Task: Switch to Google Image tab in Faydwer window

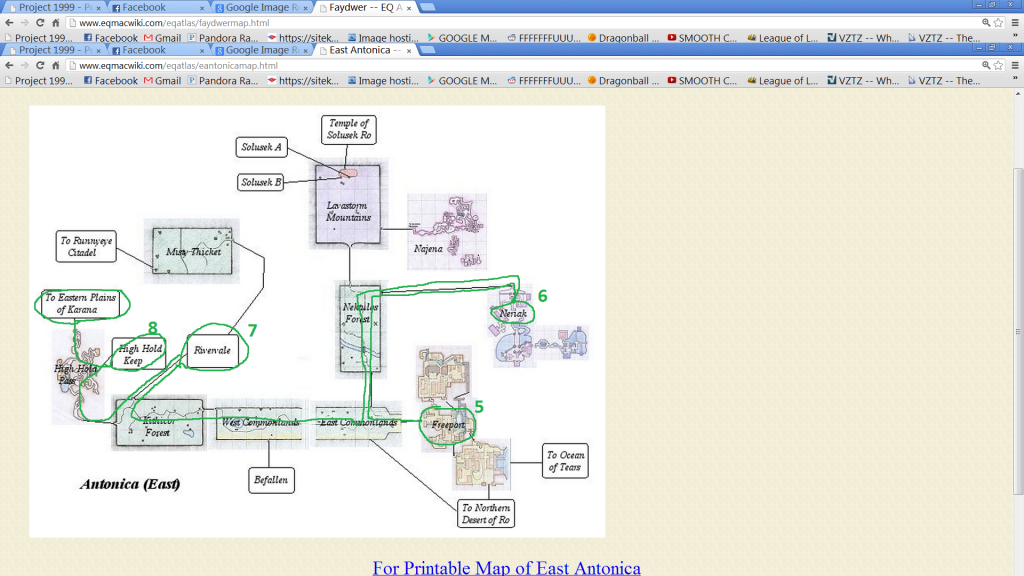Action: (x=261, y=7)
